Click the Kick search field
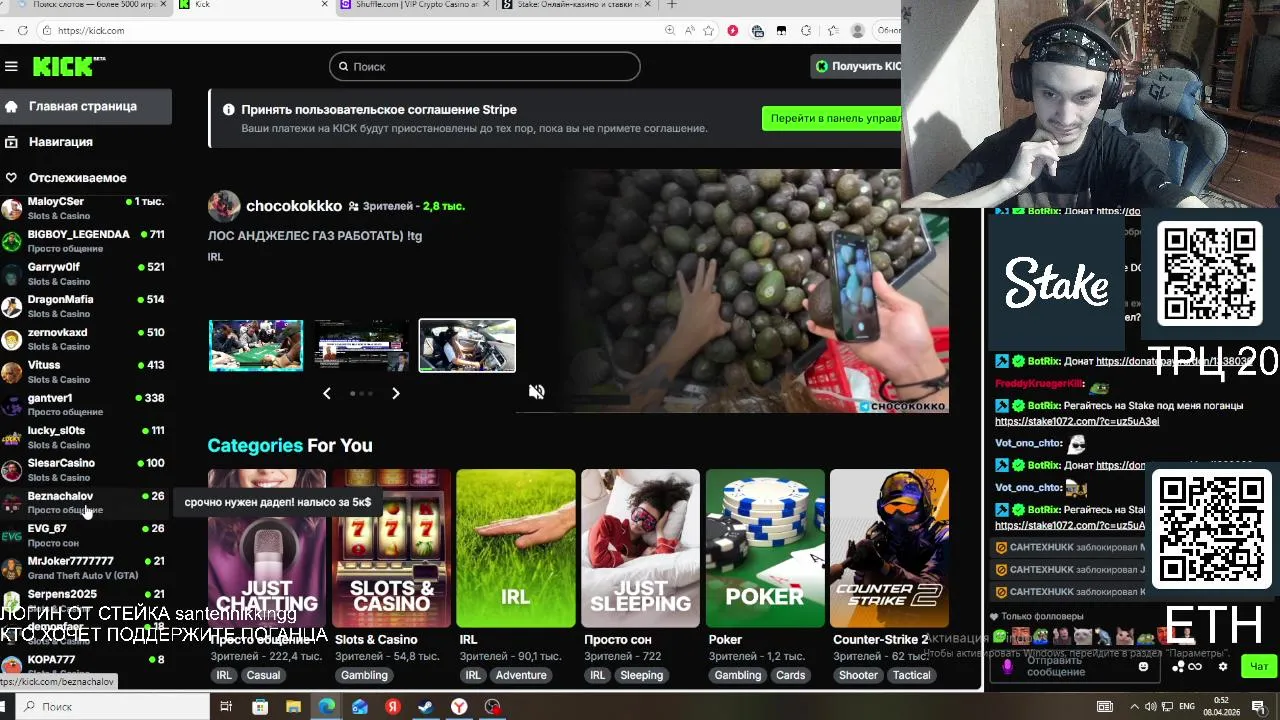 click(x=485, y=67)
